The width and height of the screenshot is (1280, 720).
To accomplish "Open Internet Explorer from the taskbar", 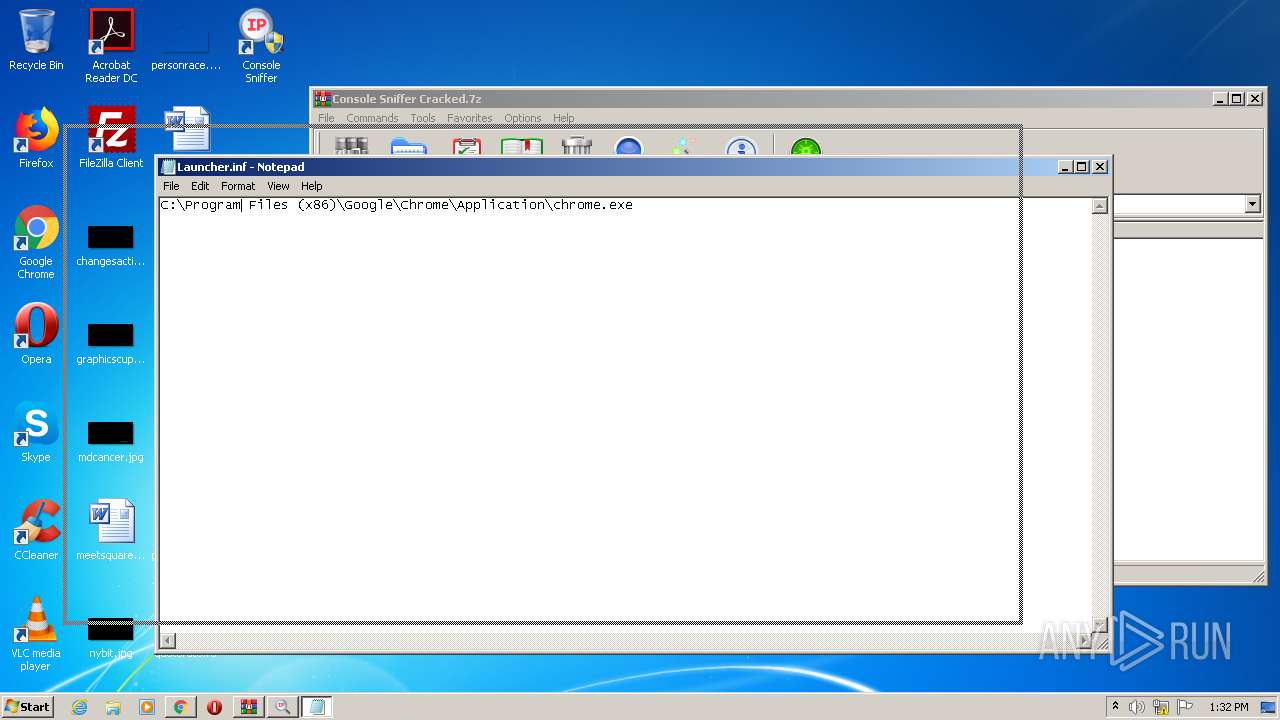I will coord(79,707).
